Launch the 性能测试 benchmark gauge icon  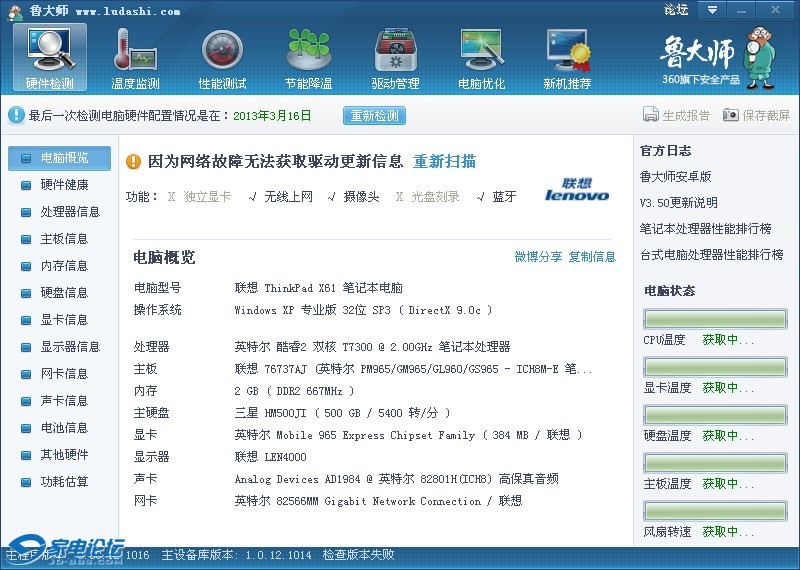coord(222,56)
